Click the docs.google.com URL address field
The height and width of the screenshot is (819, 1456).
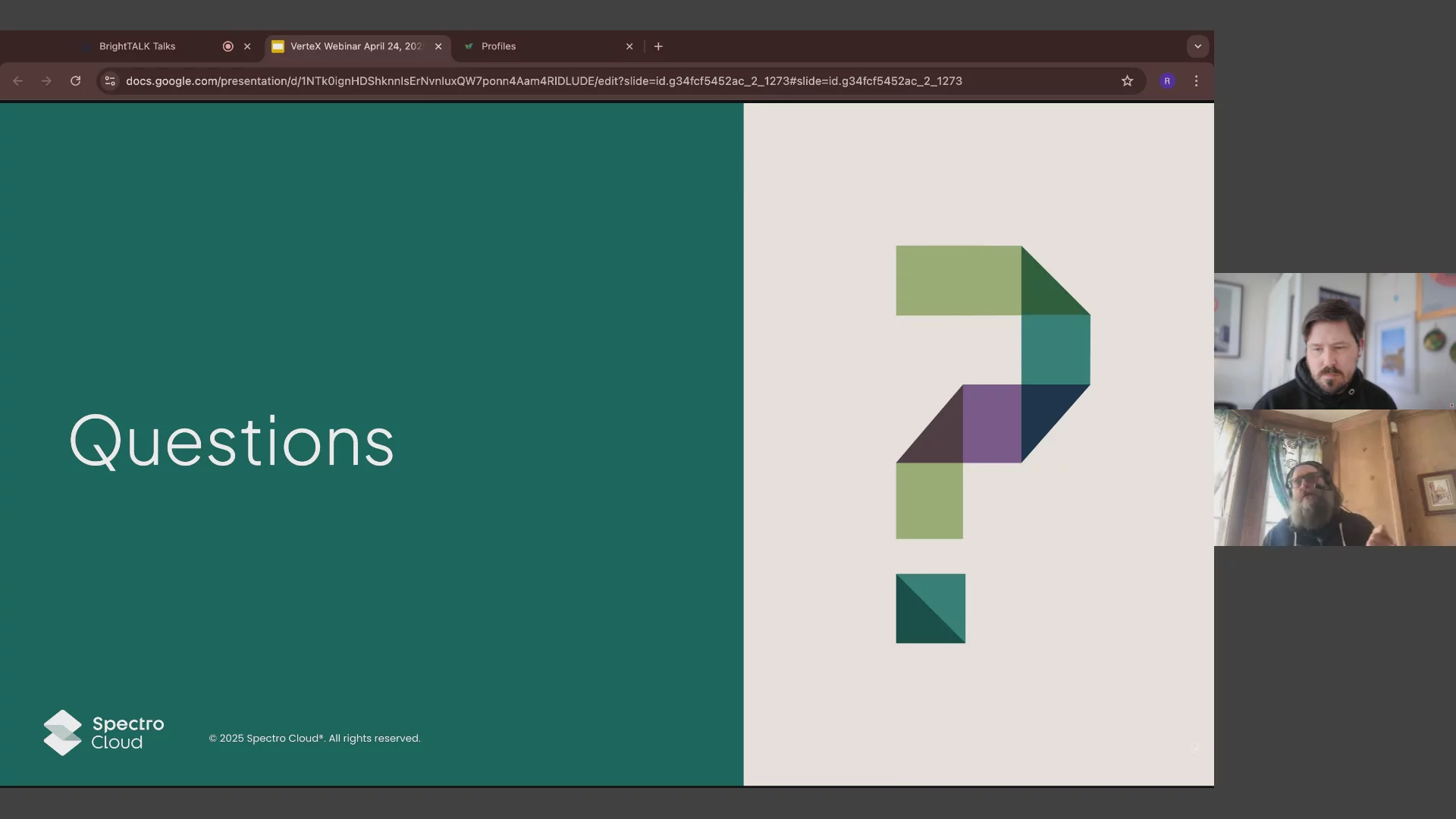543,81
